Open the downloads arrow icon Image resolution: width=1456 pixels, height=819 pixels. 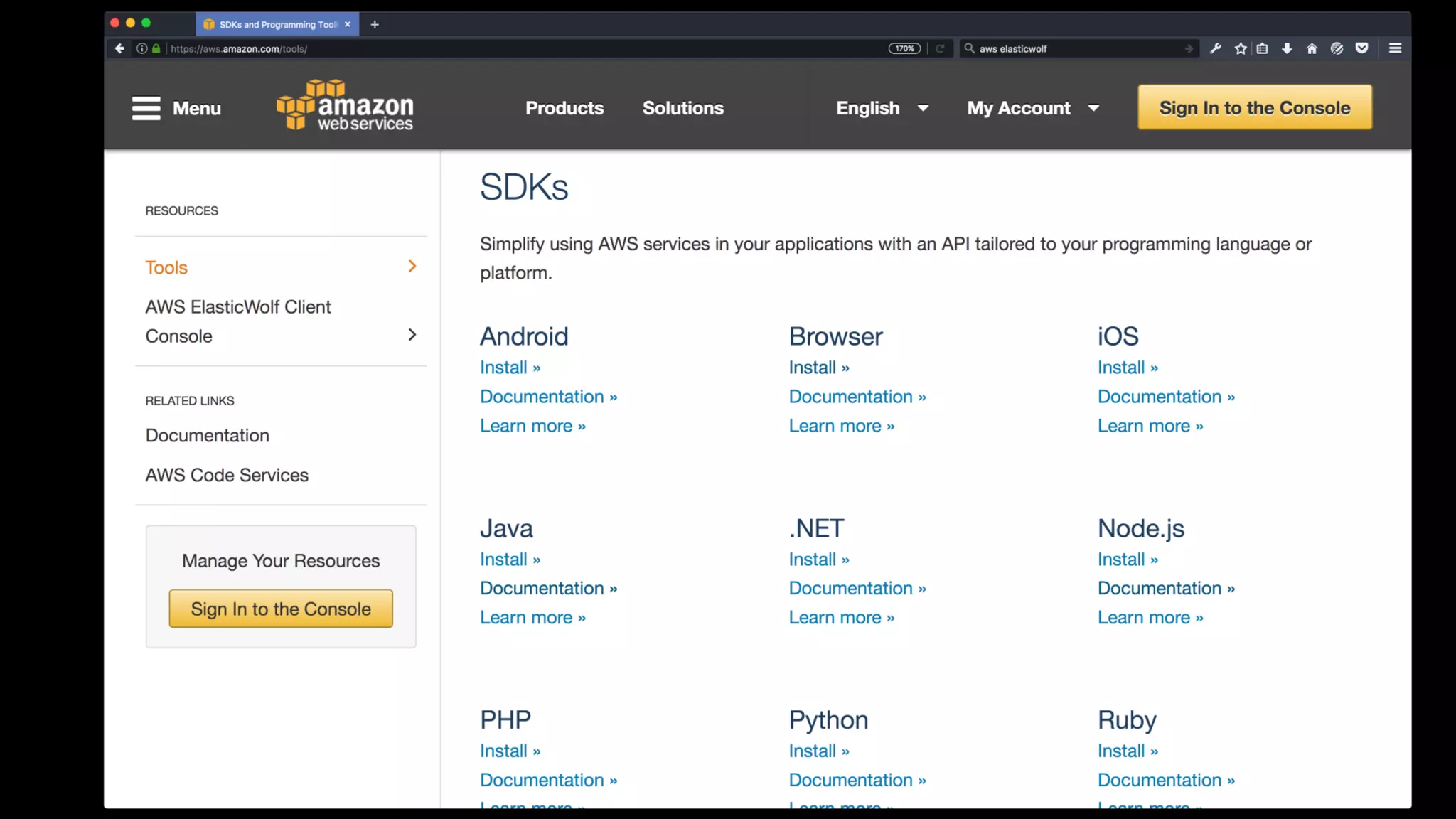[1287, 48]
